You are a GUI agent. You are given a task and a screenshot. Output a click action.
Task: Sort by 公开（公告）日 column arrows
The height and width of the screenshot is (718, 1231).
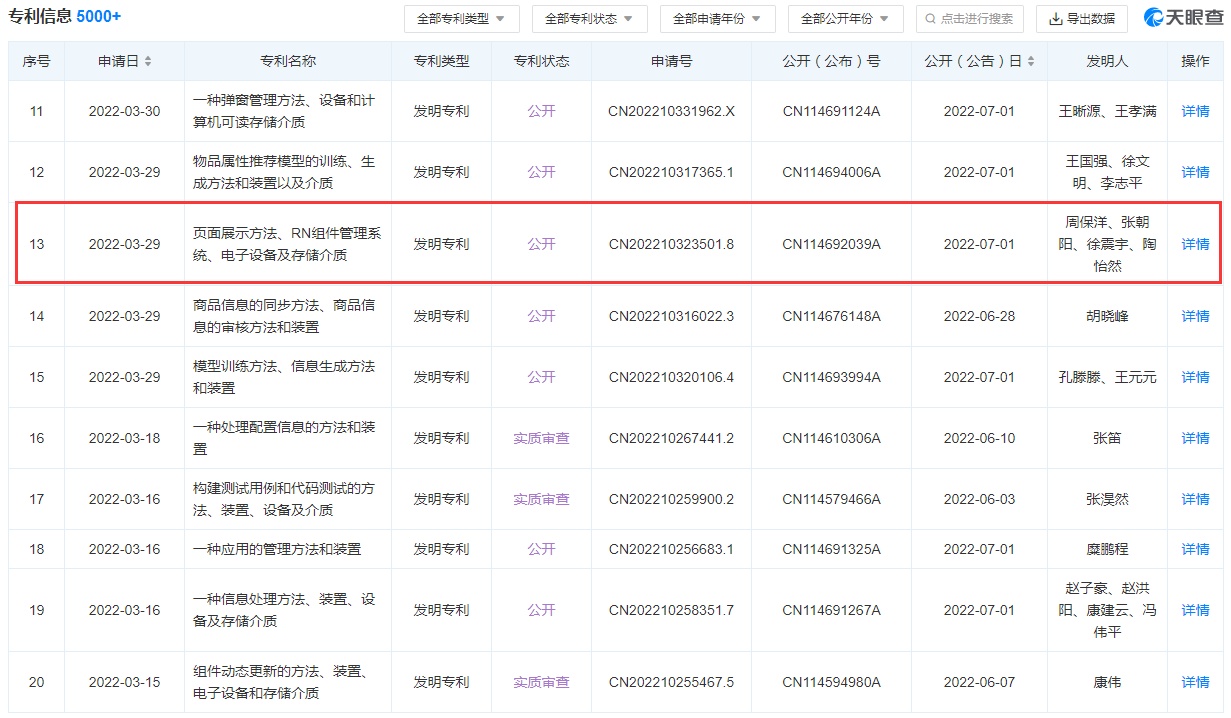click(1030, 62)
